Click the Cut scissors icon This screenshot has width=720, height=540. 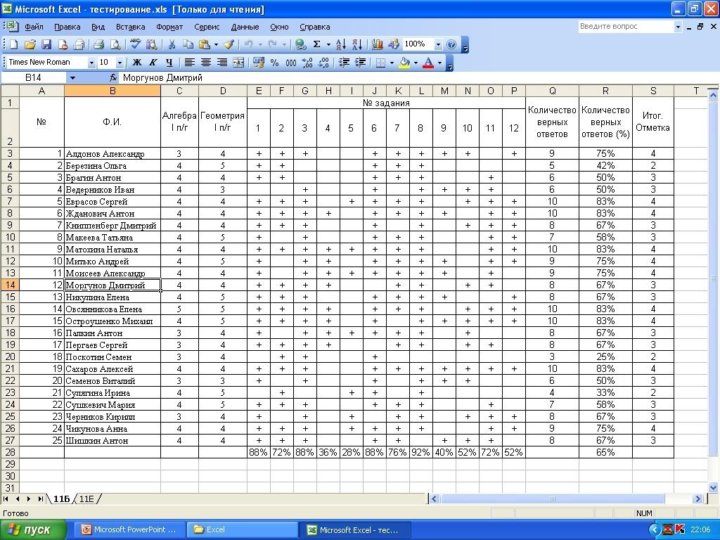pyautogui.click(x=173, y=45)
